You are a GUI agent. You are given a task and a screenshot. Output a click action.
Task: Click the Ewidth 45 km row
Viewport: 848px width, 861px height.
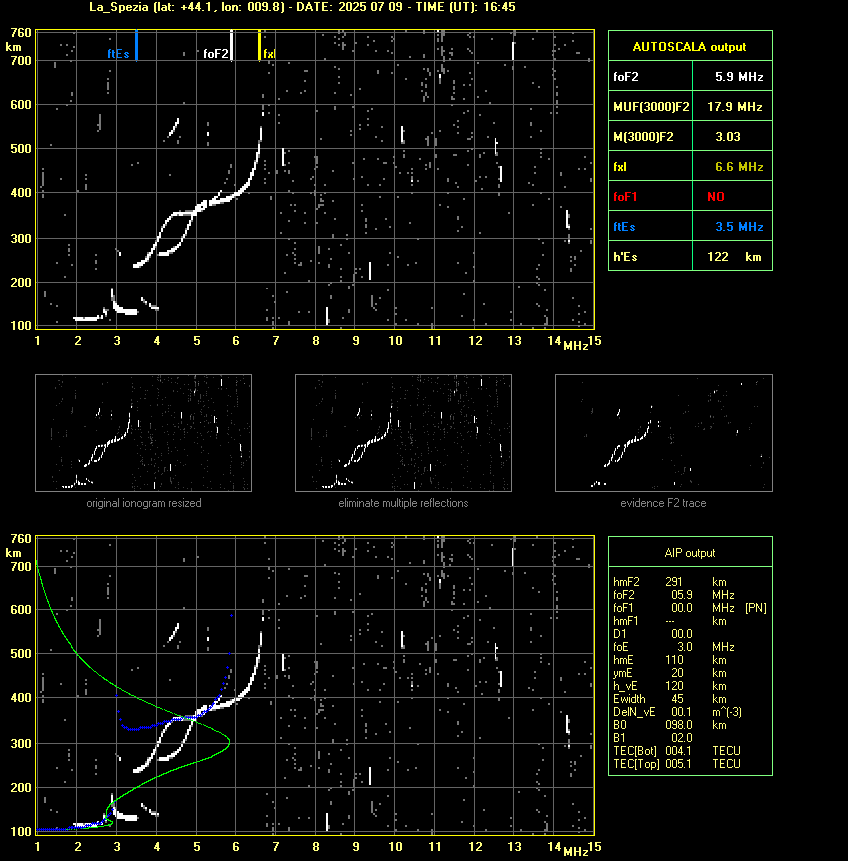tap(670, 699)
